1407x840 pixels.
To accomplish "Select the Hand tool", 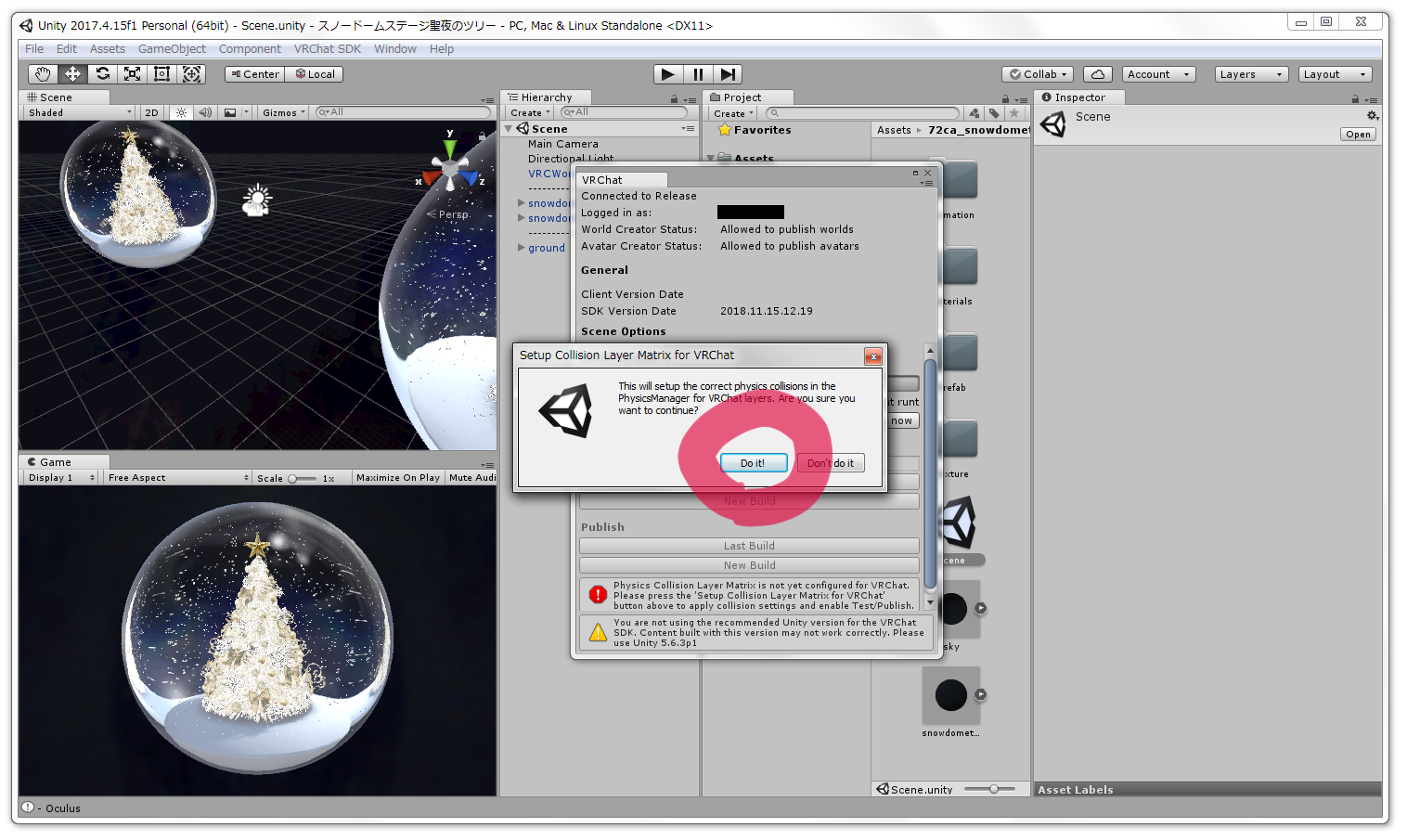I will pyautogui.click(x=42, y=74).
